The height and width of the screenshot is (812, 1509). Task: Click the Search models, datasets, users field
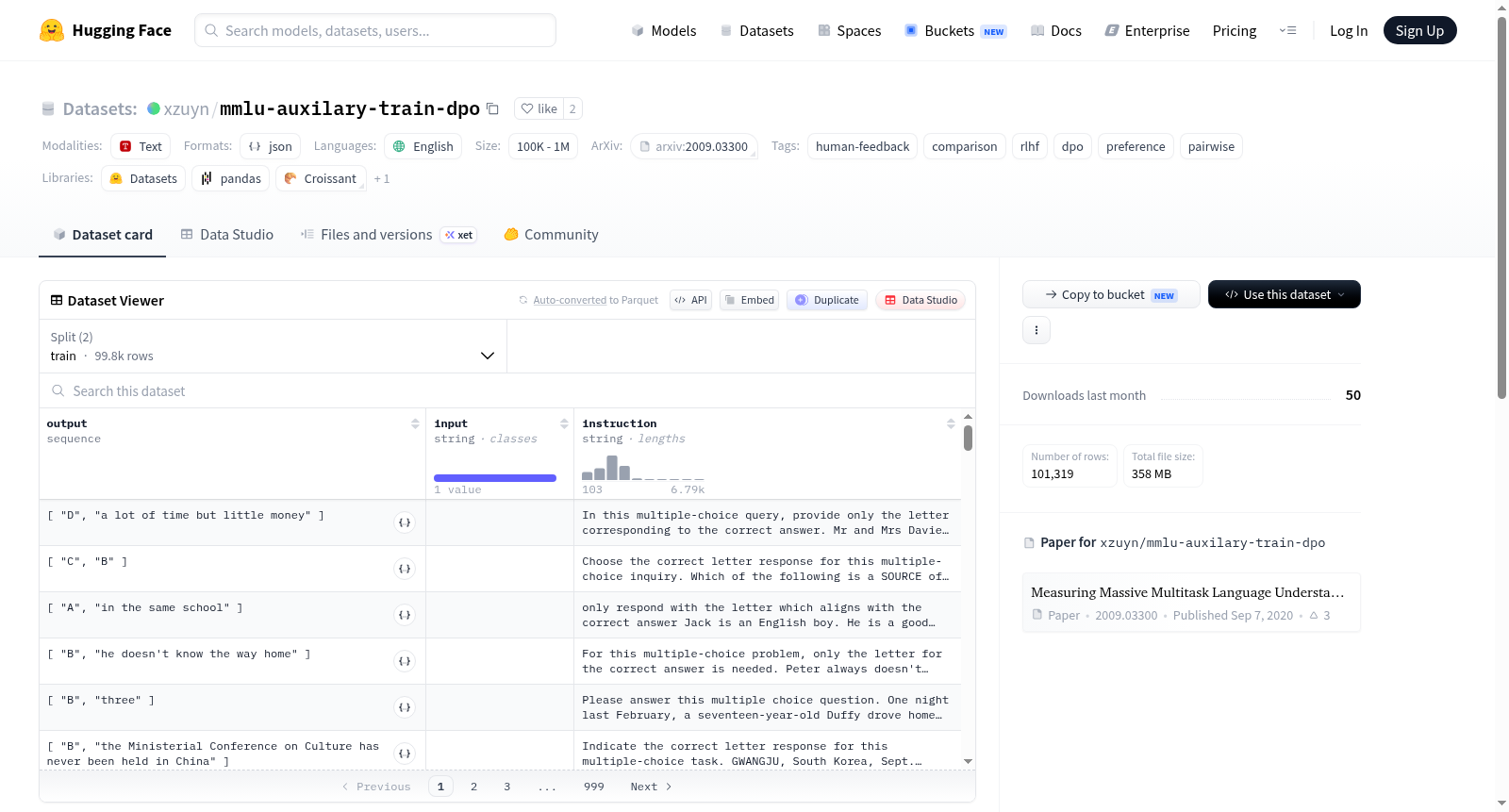tap(375, 30)
